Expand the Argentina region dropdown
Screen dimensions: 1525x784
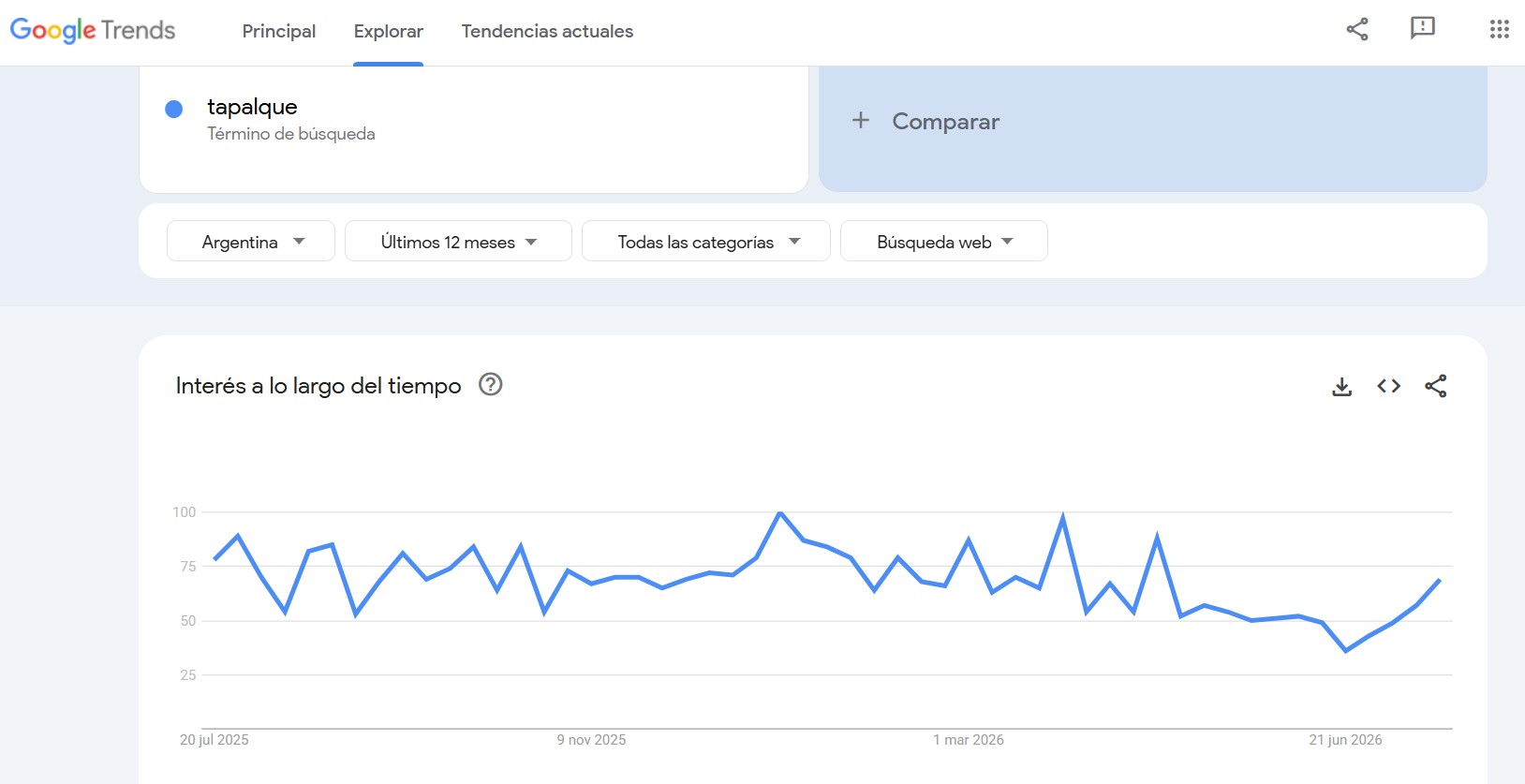click(x=251, y=241)
